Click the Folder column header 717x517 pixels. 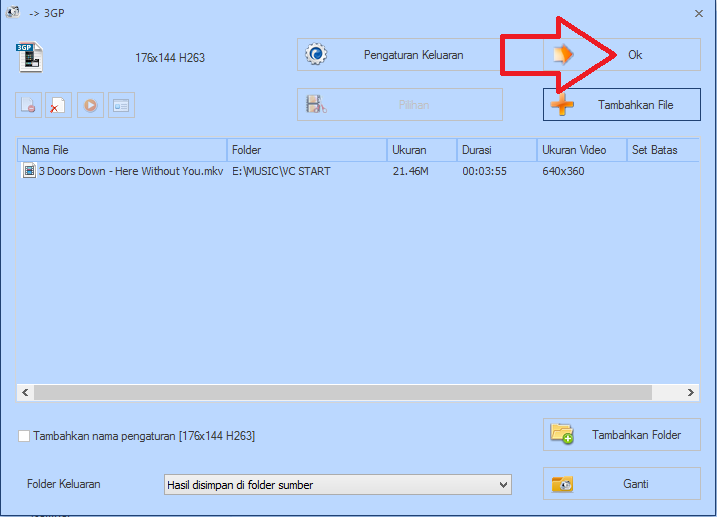coord(307,150)
